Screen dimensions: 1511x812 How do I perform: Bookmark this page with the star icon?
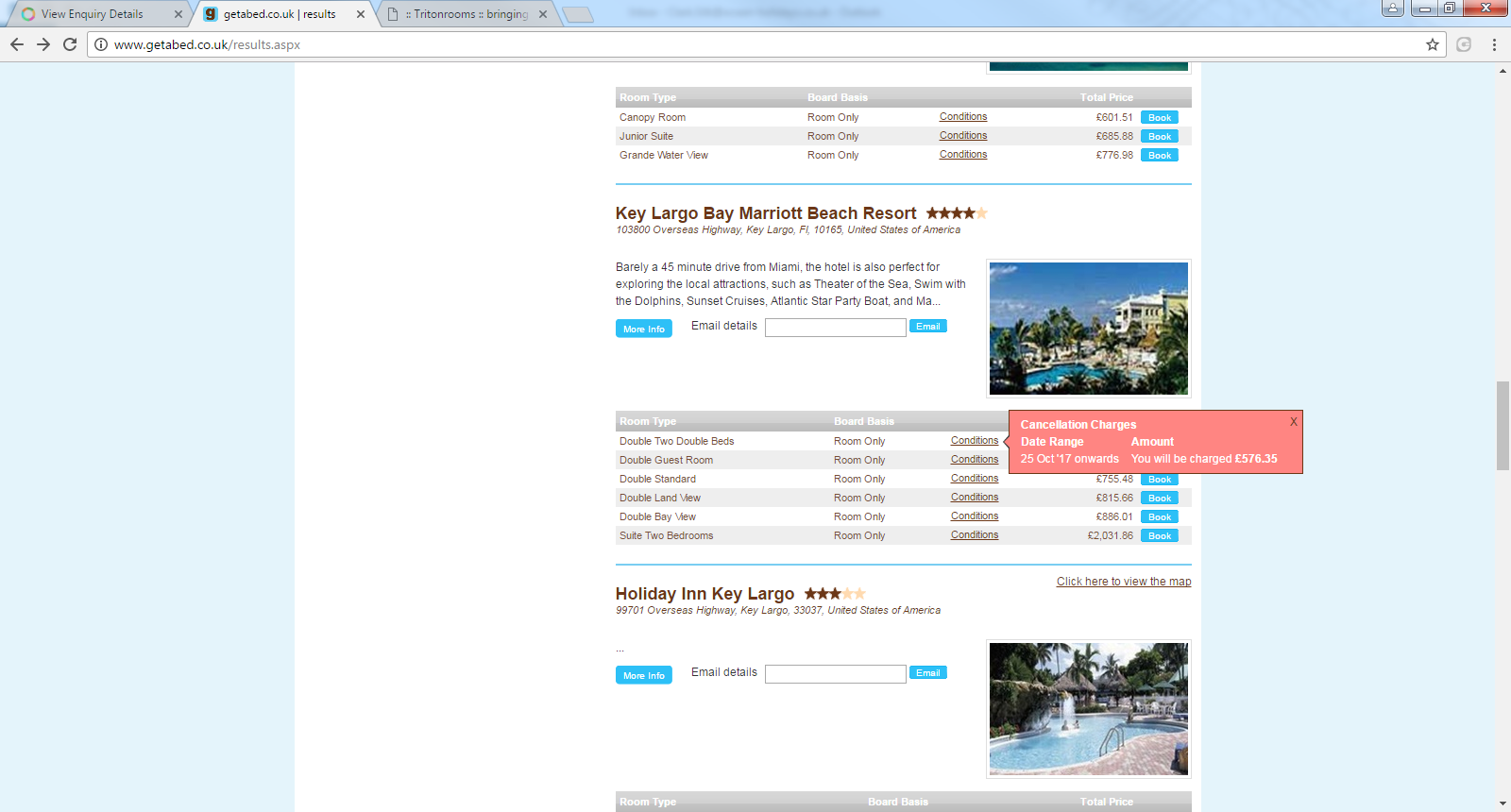1433,44
